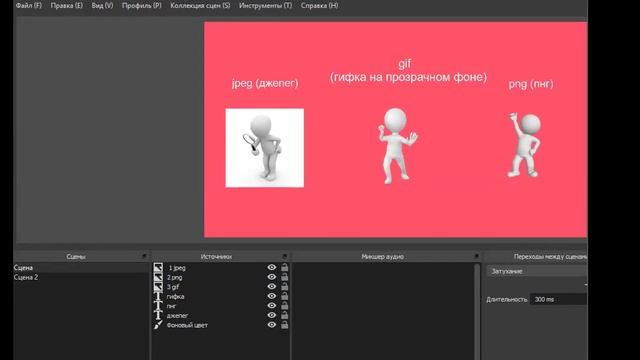Select the 'пнг' source name
This screenshot has height=360, width=640.
171,306
